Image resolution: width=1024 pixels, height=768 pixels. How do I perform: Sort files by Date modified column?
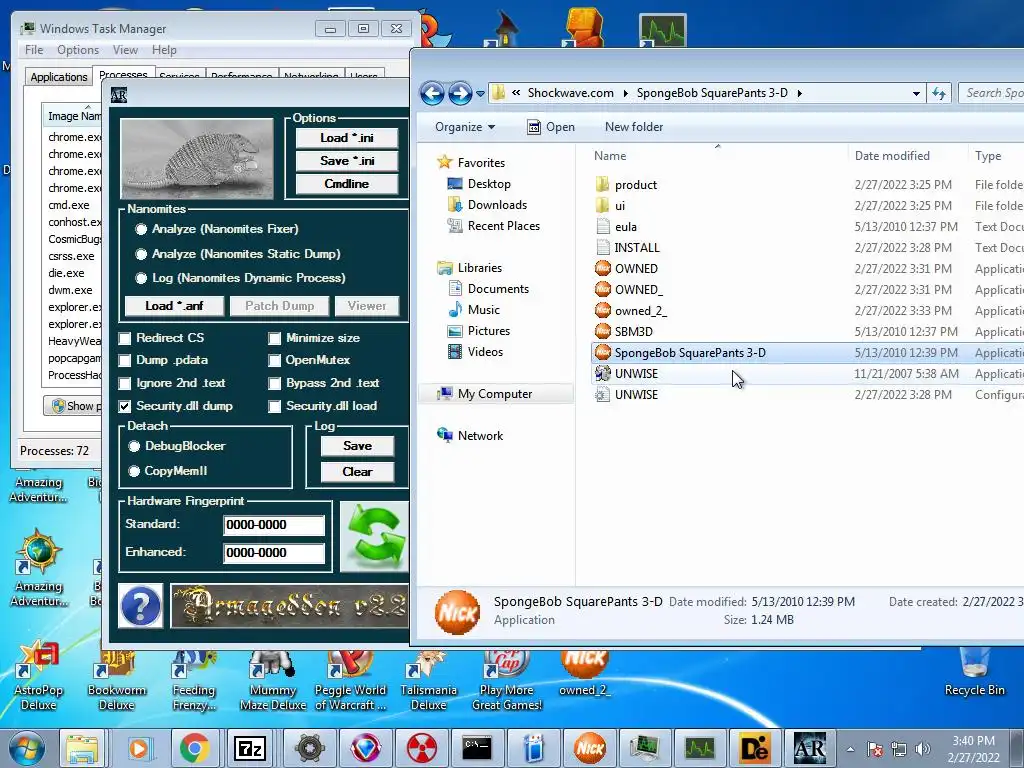coord(892,156)
